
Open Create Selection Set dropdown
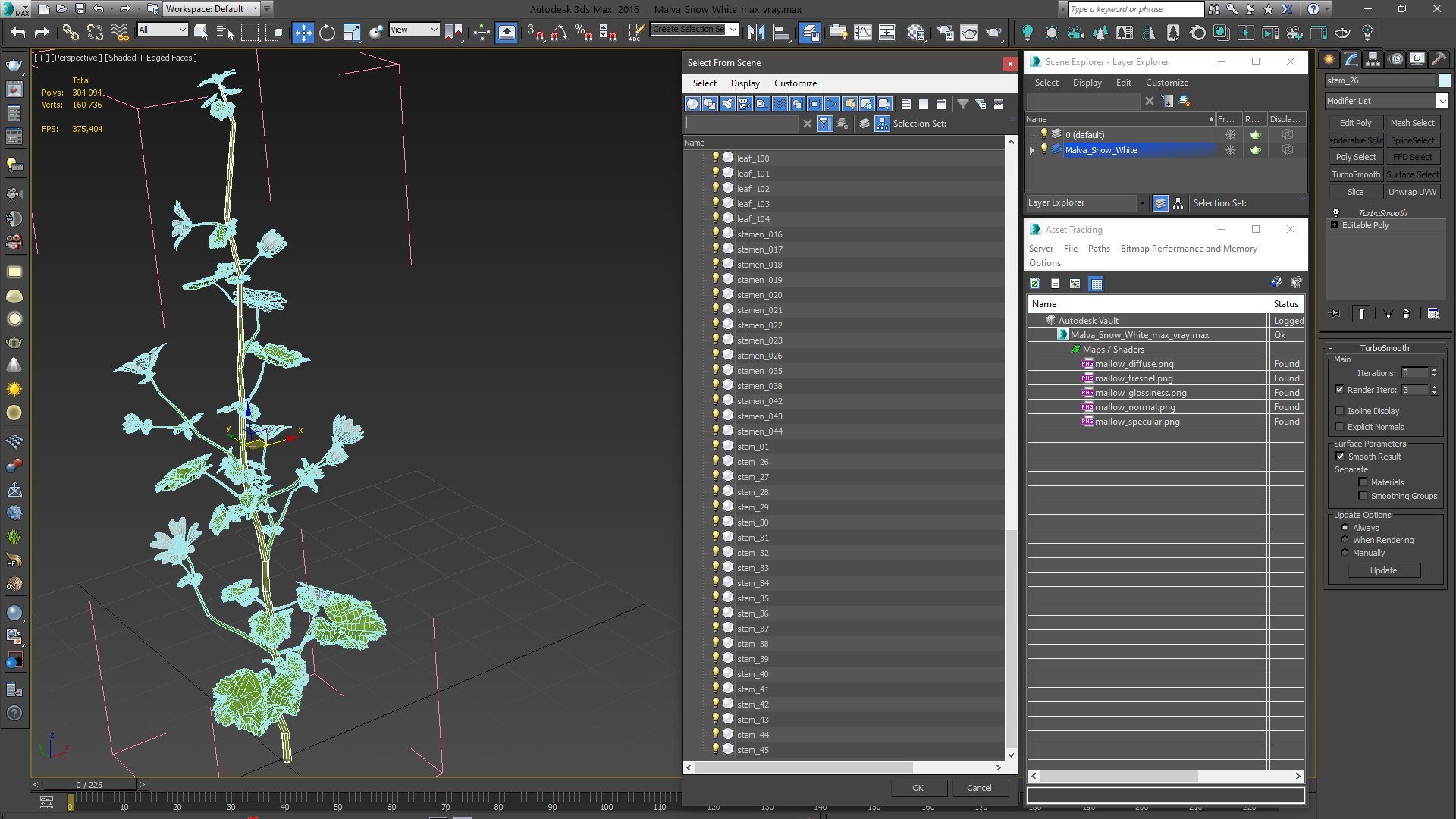coord(733,30)
